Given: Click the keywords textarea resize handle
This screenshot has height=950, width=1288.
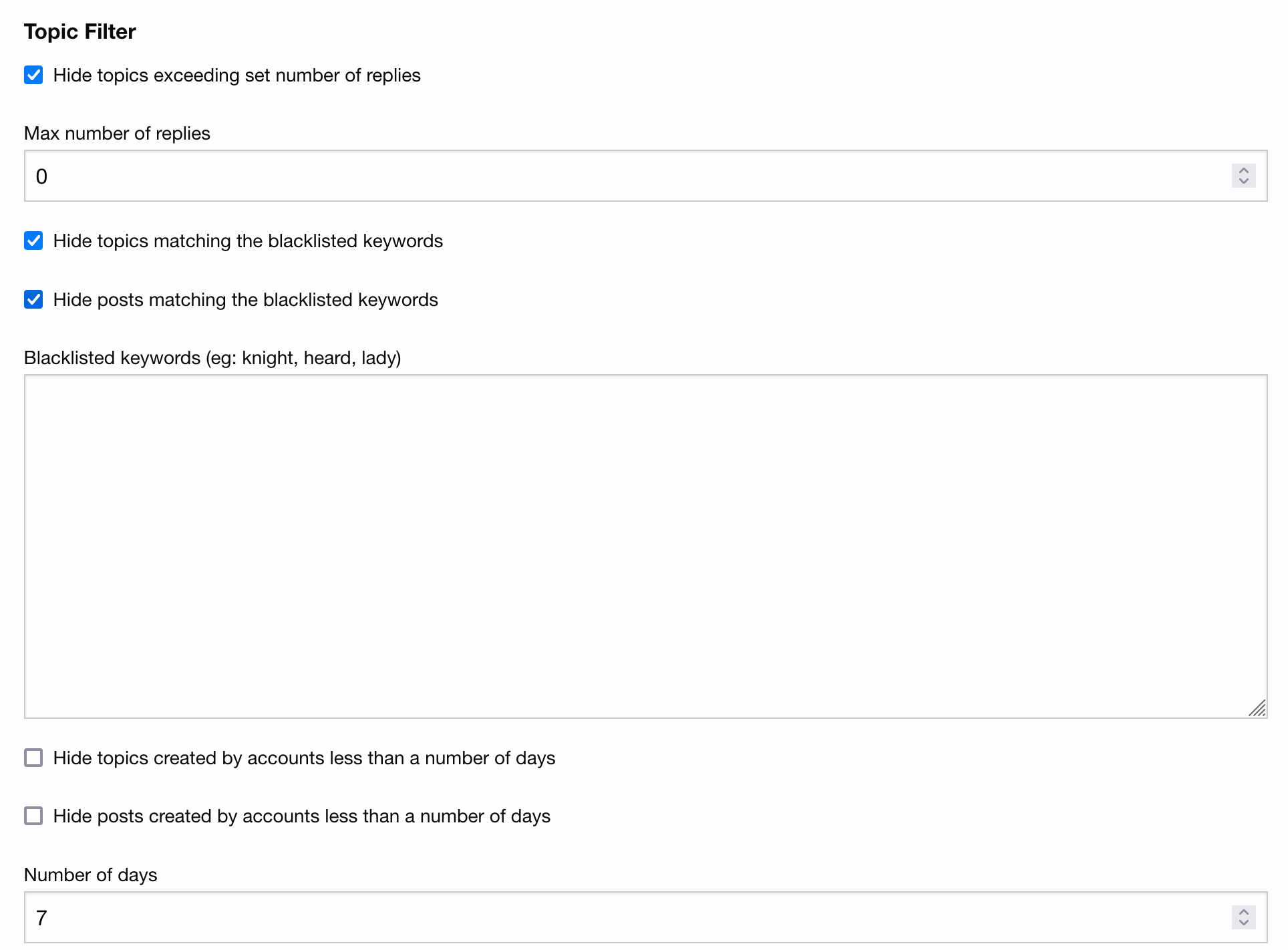Looking at the screenshot, I should (x=1257, y=709).
